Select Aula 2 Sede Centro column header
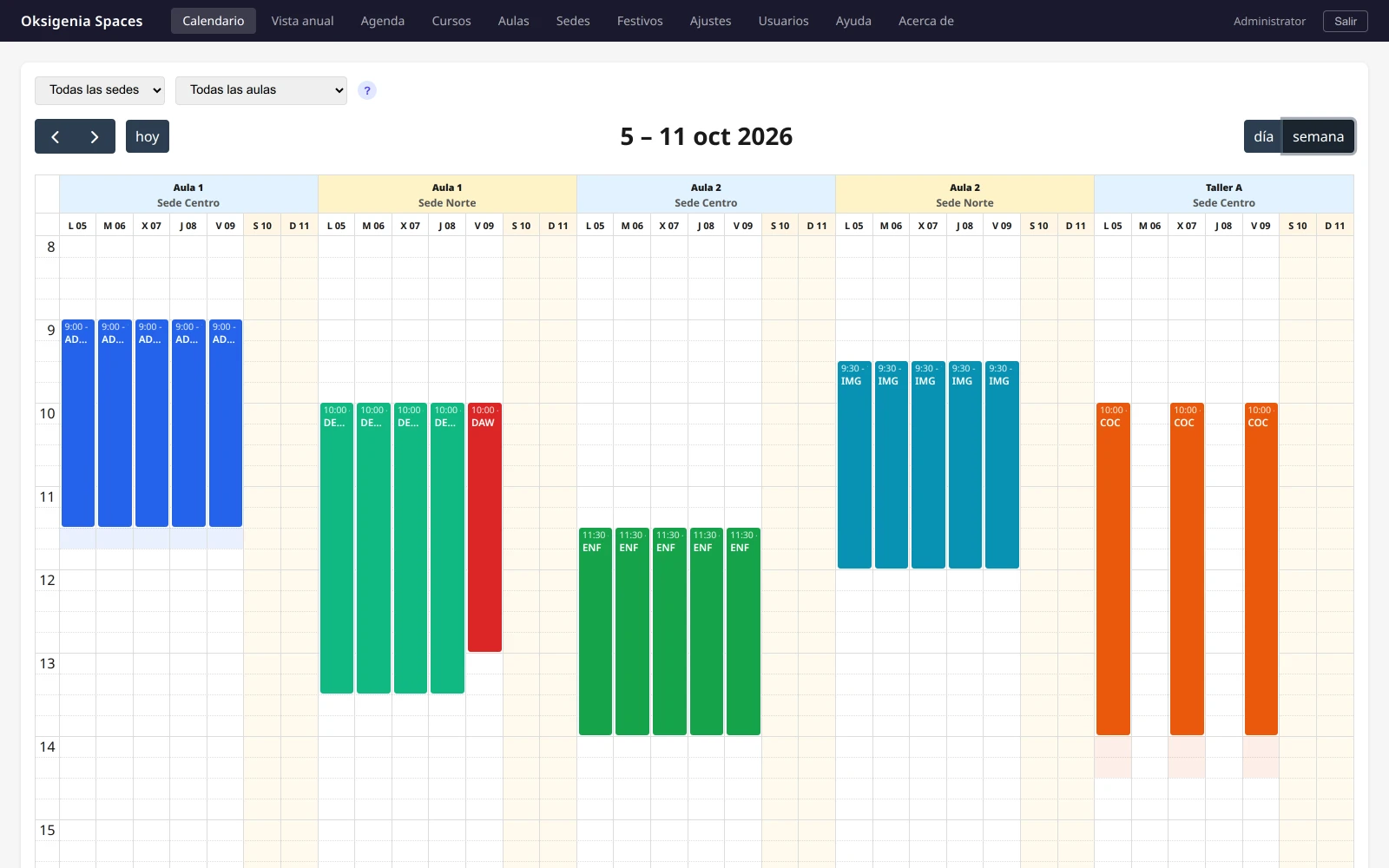 [x=706, y=194]
